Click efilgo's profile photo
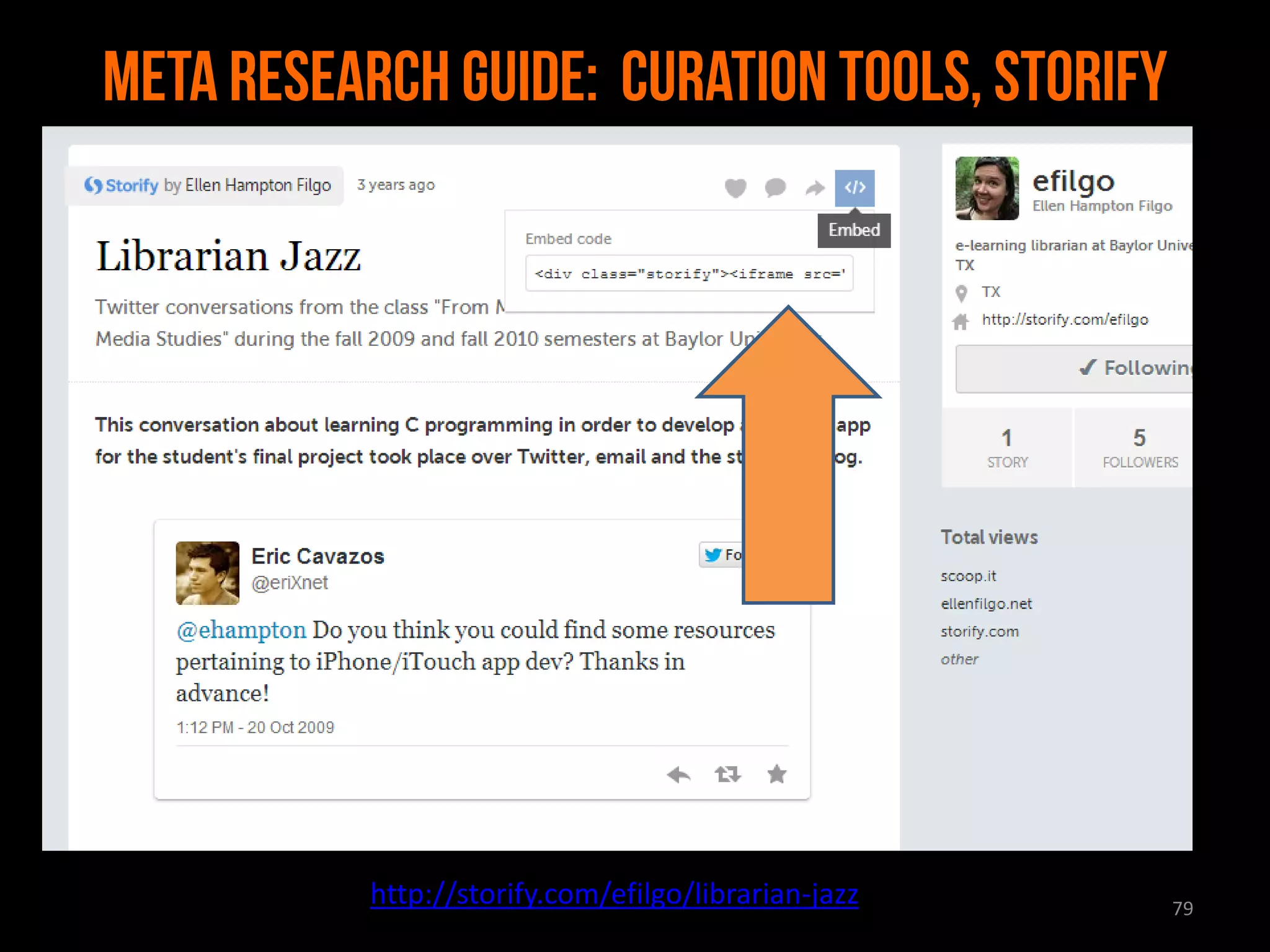Viewport: 1270px width, 952px height. 987,188
